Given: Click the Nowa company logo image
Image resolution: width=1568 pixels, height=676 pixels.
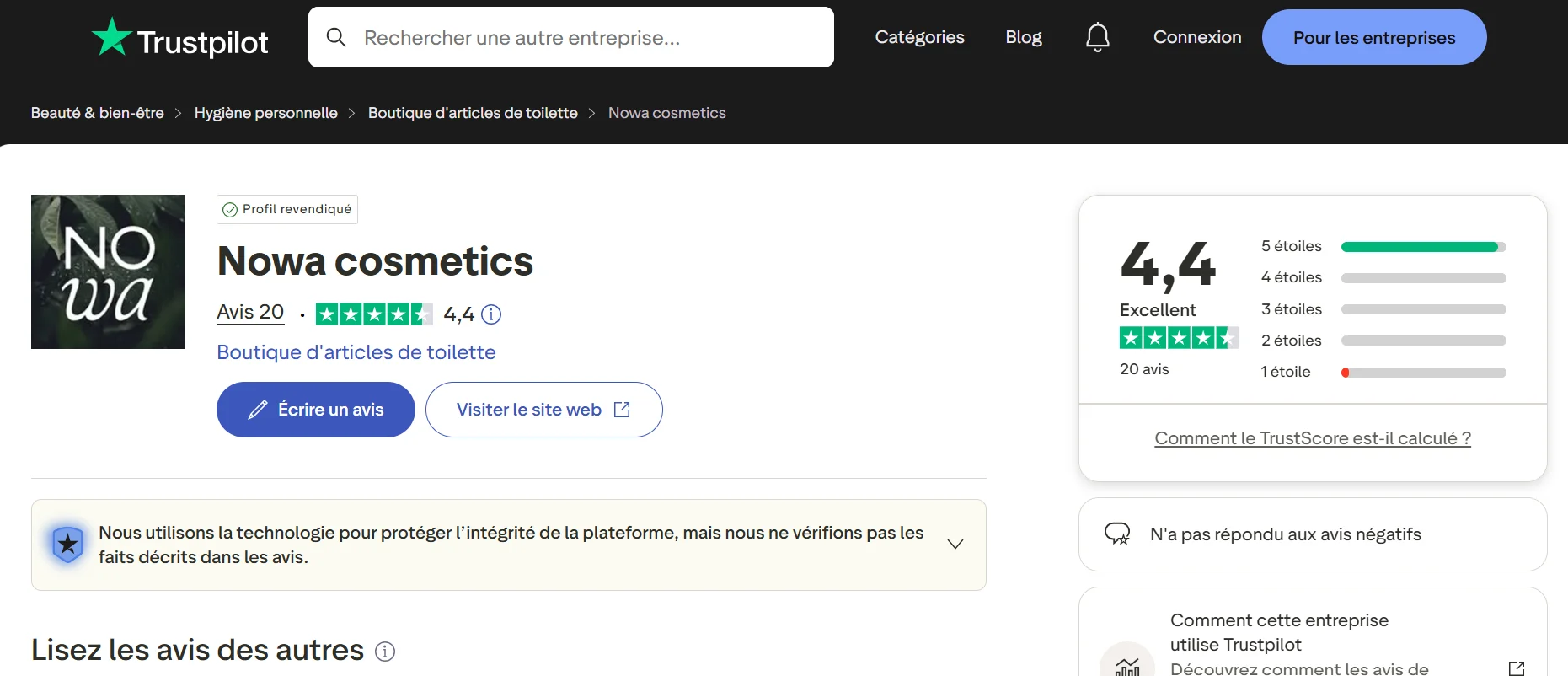Looking at the screenshot, I should [x=108, y=271].
